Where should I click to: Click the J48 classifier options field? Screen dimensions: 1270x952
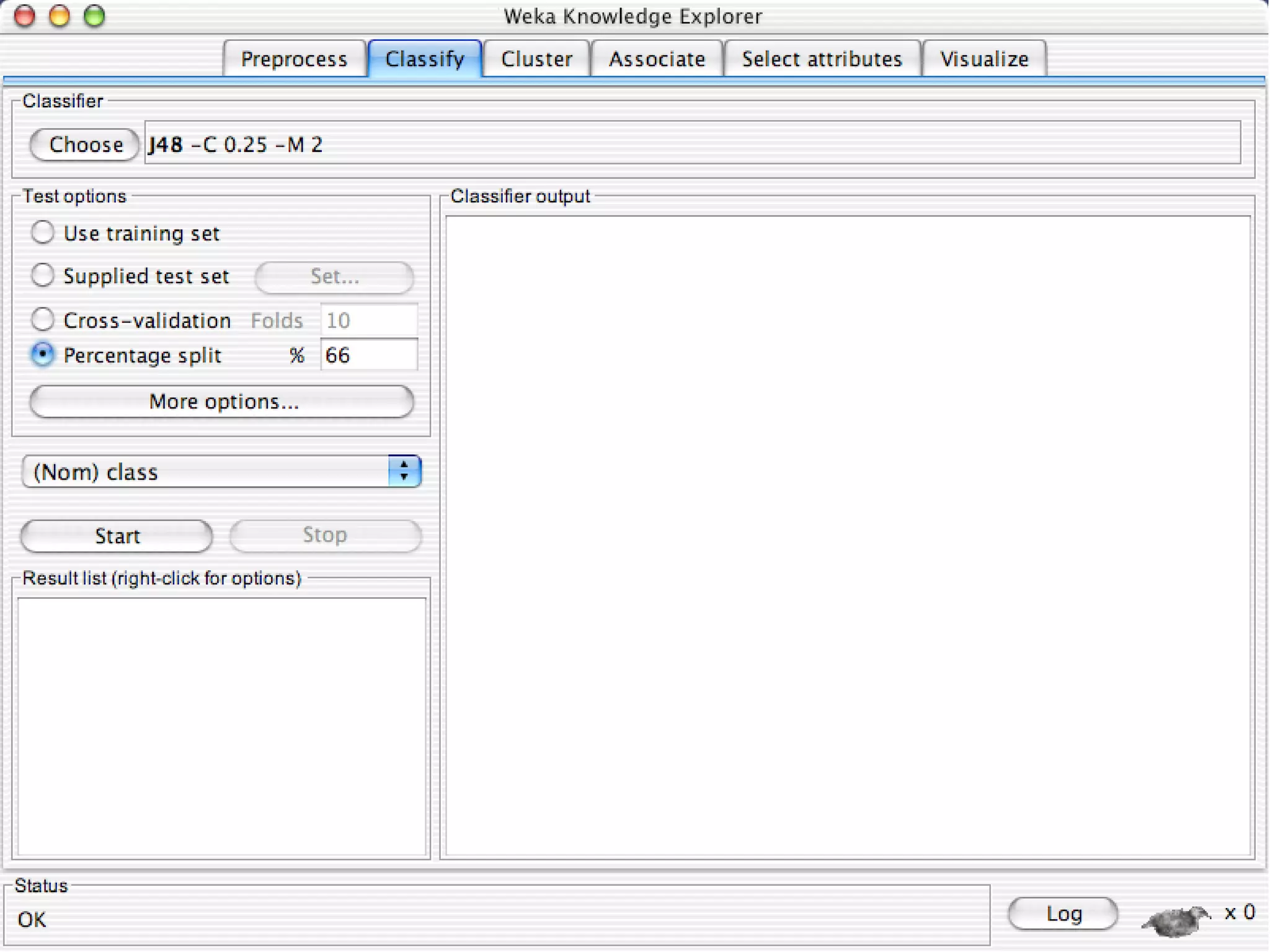tap(691, 144)
